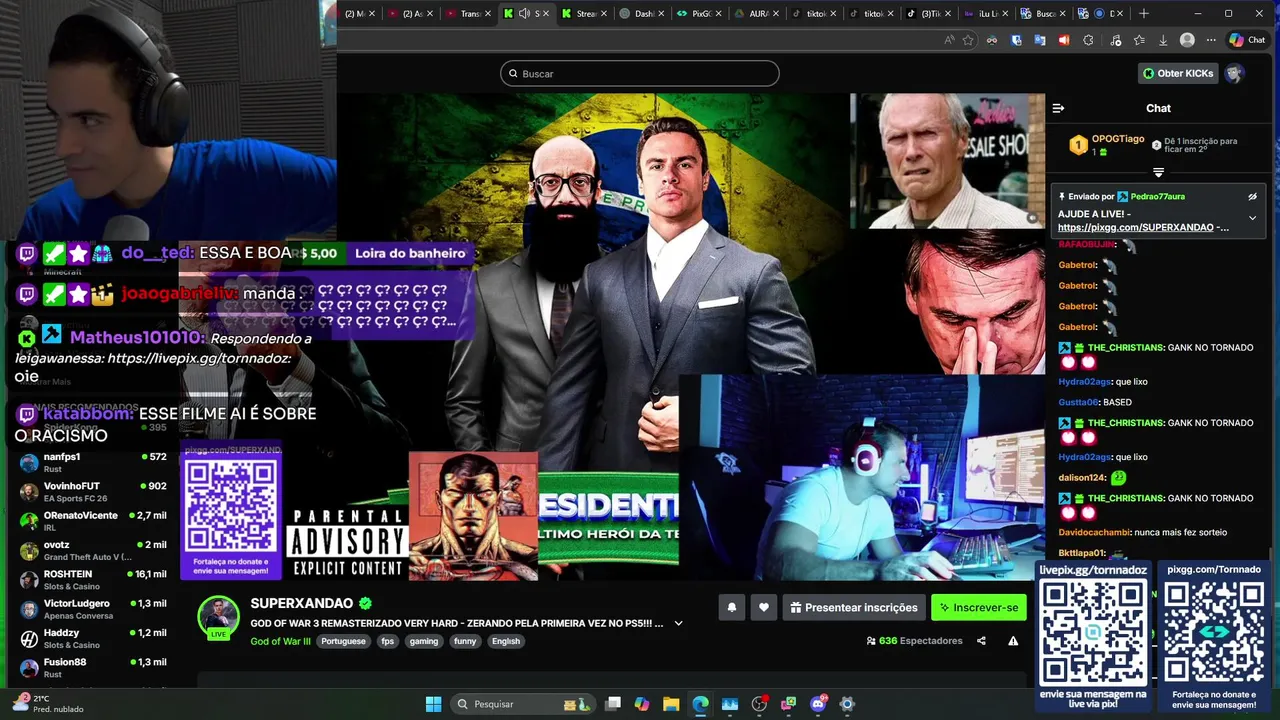Expand pinned AJUDE A LIVE message
1280x720 pixels.
(x=1252, y=218)
